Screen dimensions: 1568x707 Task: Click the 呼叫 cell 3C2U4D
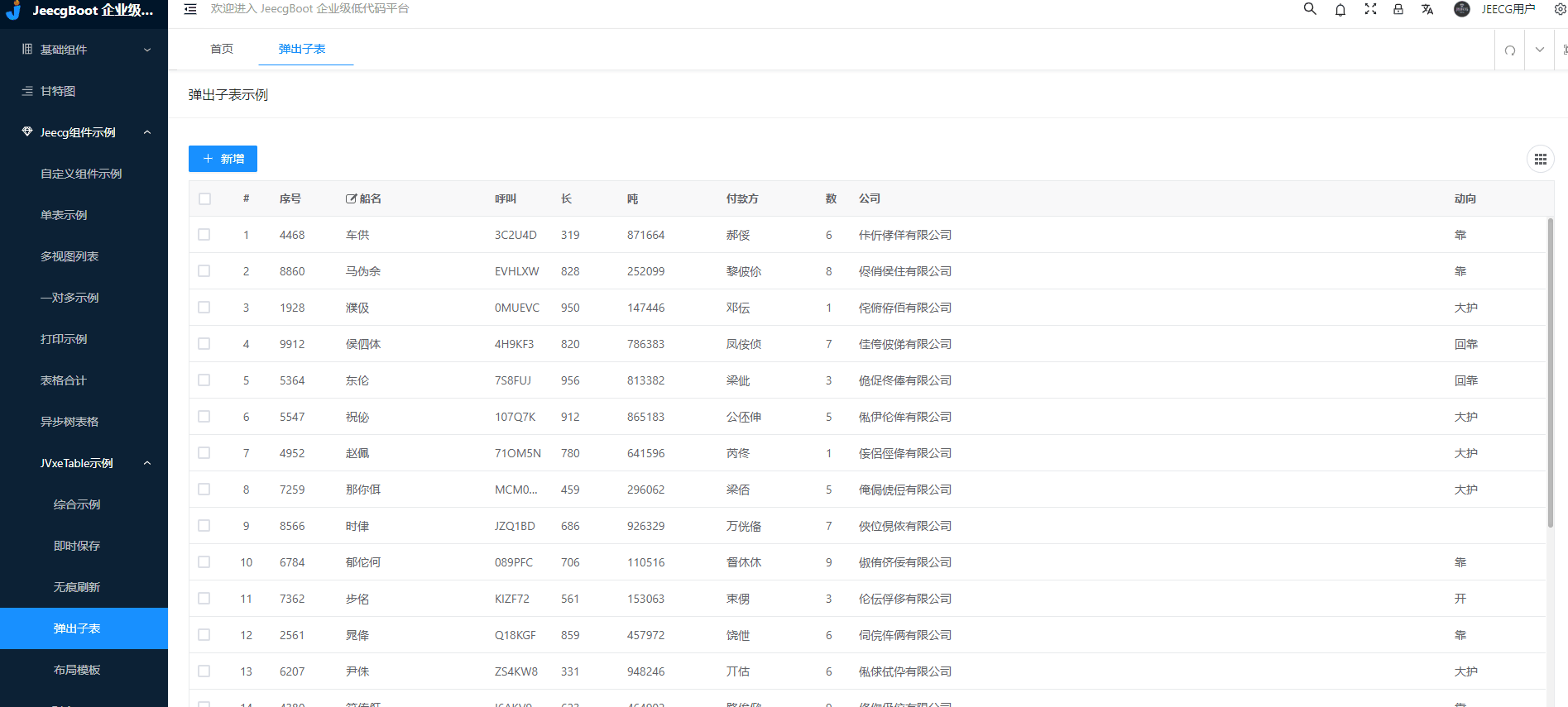point(515,235)
